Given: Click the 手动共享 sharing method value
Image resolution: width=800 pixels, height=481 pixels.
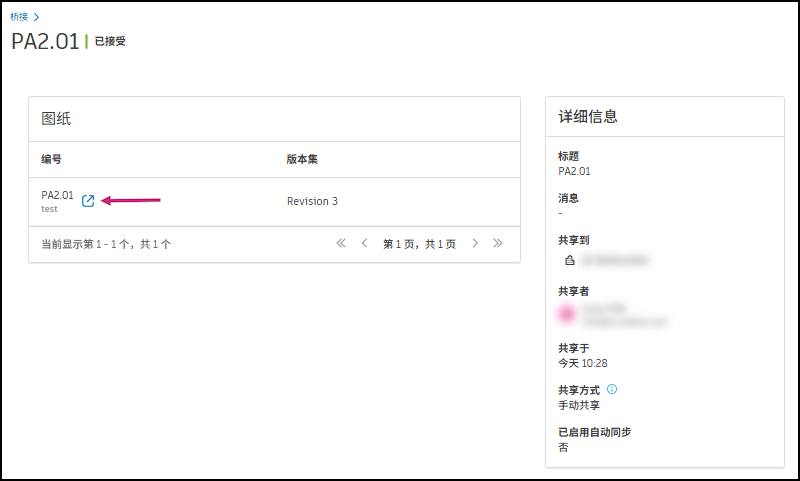Looking at the screenshot, I should point(579,406).
